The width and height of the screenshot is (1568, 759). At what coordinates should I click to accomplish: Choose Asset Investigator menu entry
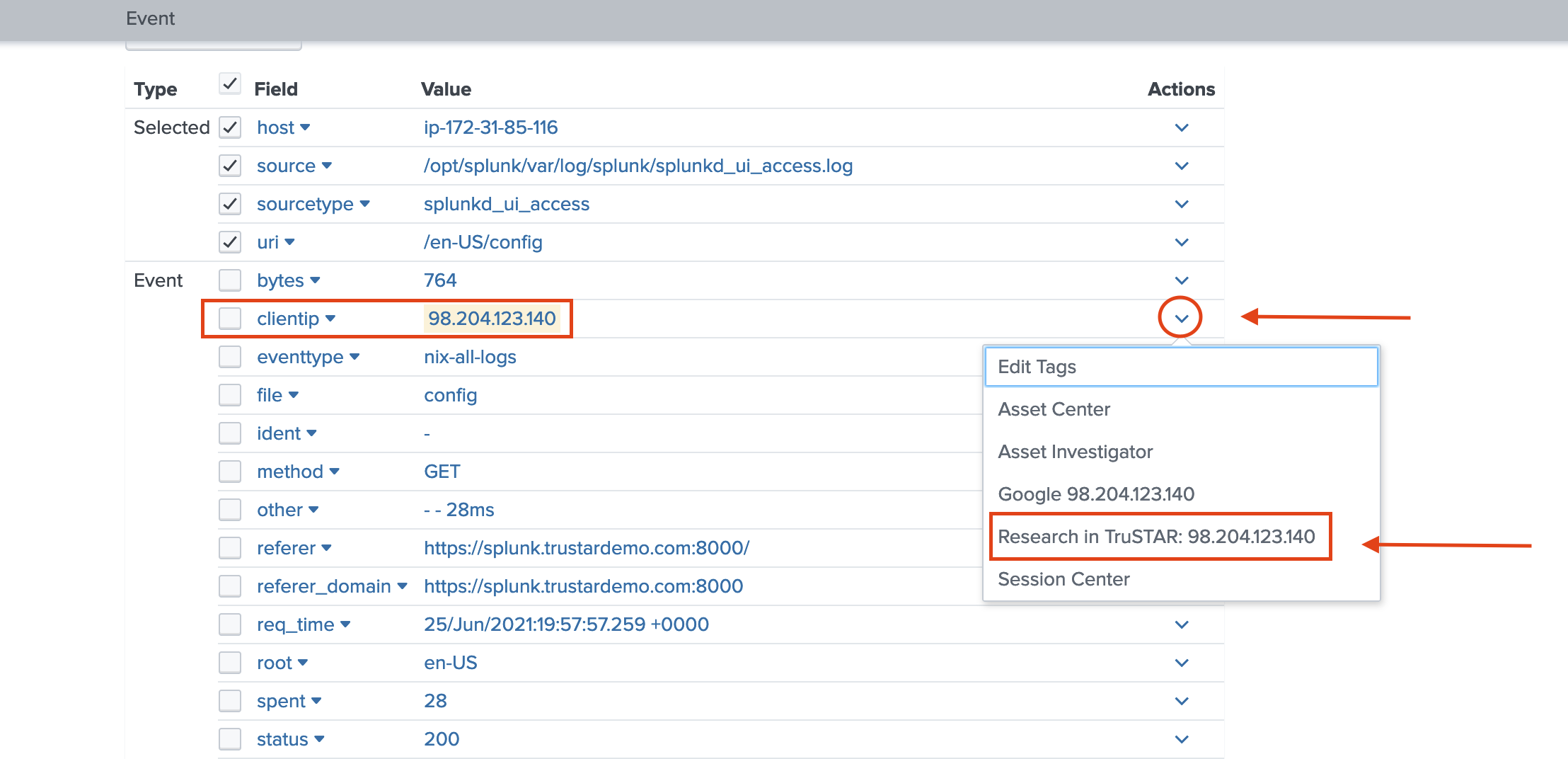(1181, 452)
